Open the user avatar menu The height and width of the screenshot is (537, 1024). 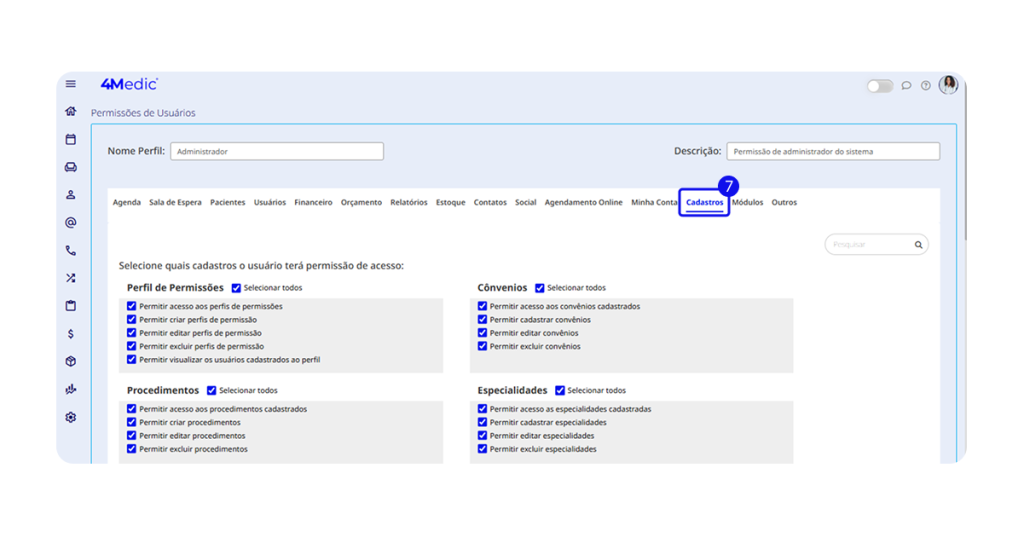pyautogui.click(x=948, y=85)
